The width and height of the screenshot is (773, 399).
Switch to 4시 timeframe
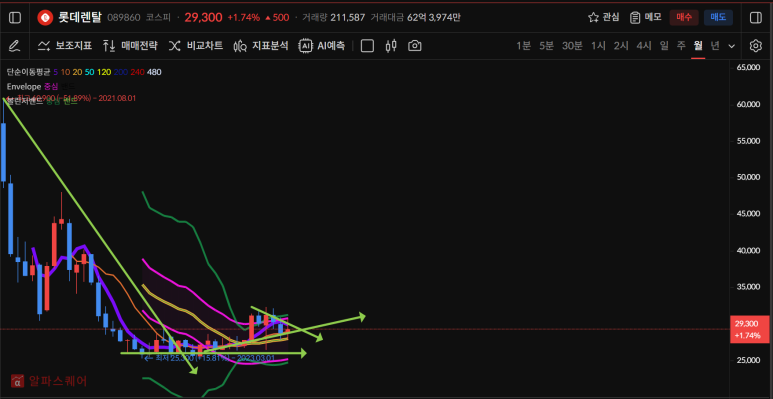pyautogui.click(x=644, y=46)
